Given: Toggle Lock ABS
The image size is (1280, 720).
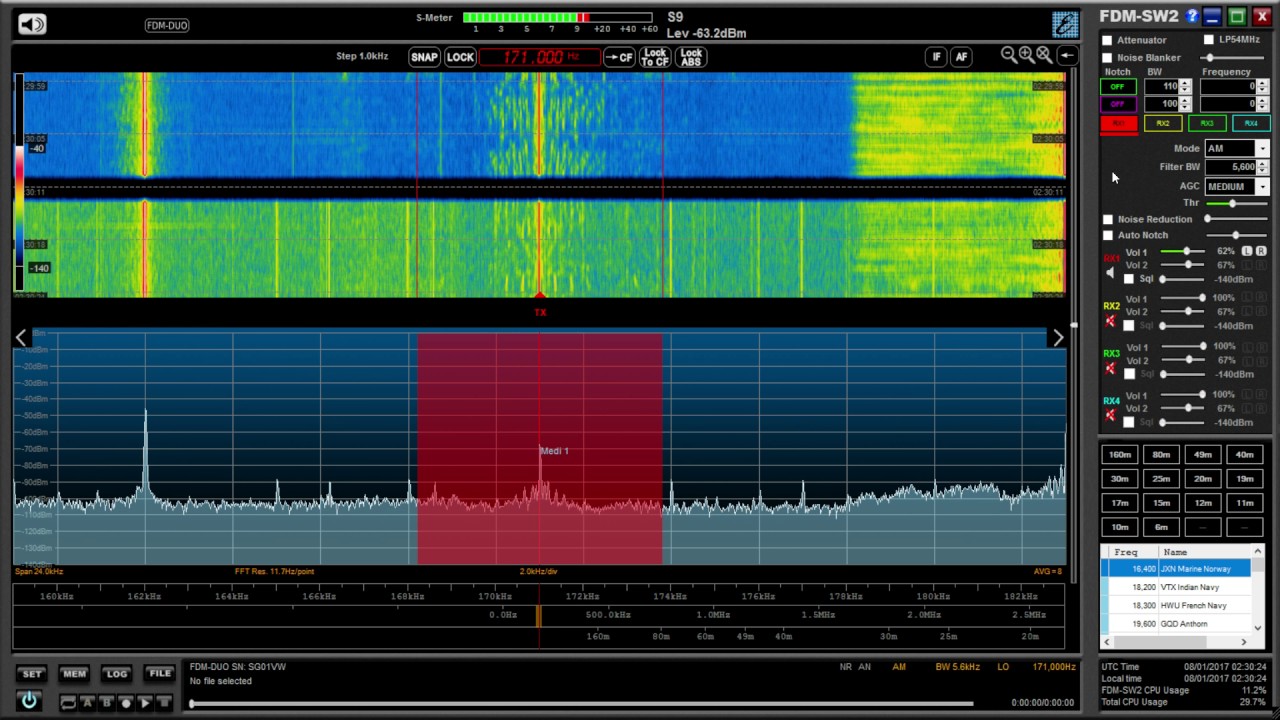Looking at the screenshot, I should [691, 57].
